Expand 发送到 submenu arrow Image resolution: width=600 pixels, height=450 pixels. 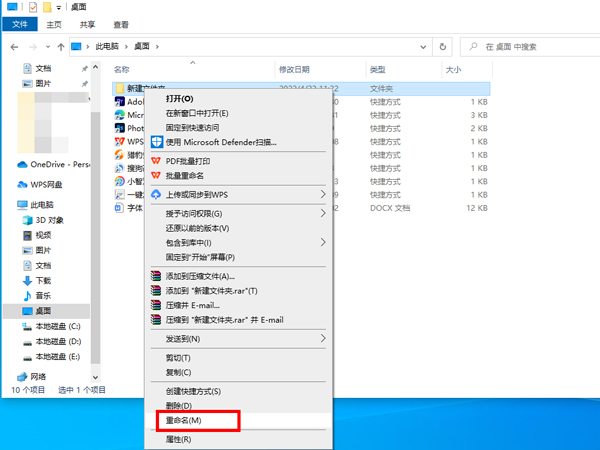click(323, 338)
